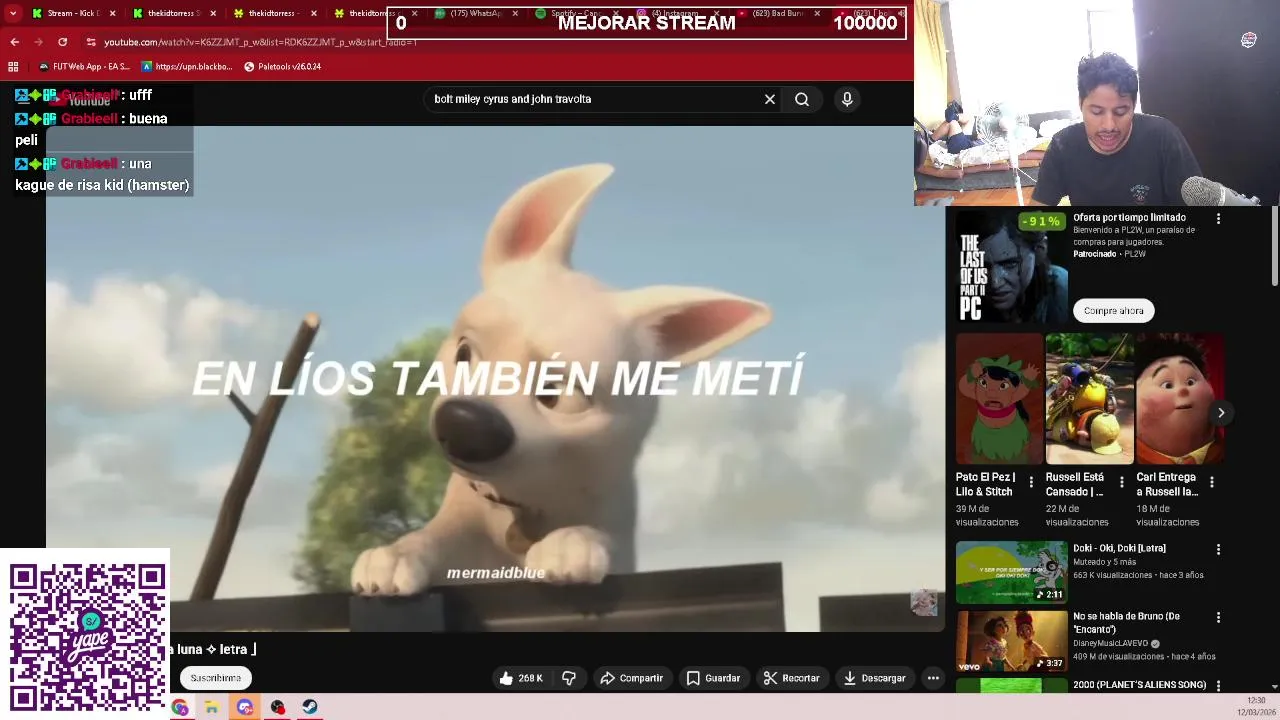
Task: Open Pato El Pez Lilo & Stitch short
Action: coord(999,399)
